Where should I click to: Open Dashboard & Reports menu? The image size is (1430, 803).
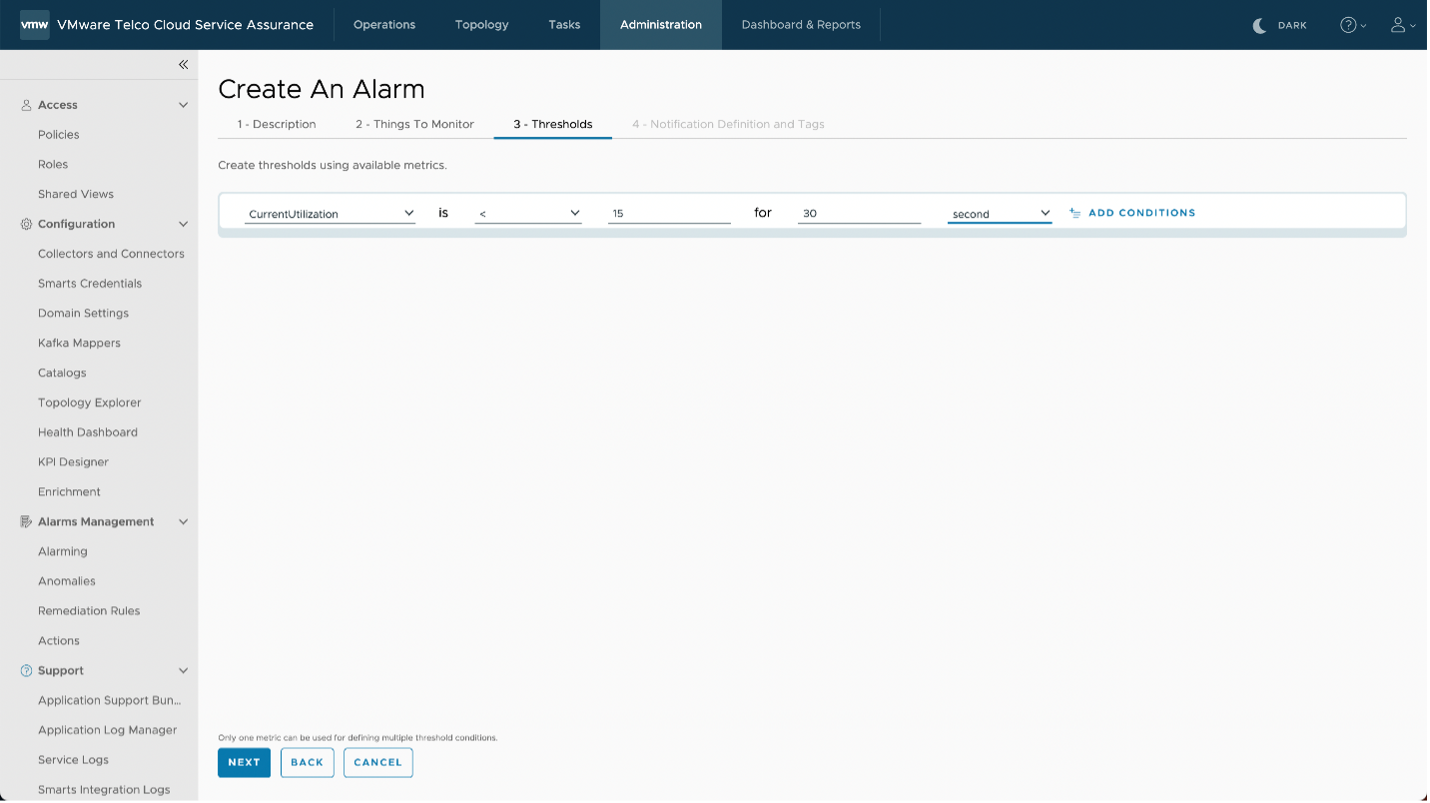click(x=801, y=25)
